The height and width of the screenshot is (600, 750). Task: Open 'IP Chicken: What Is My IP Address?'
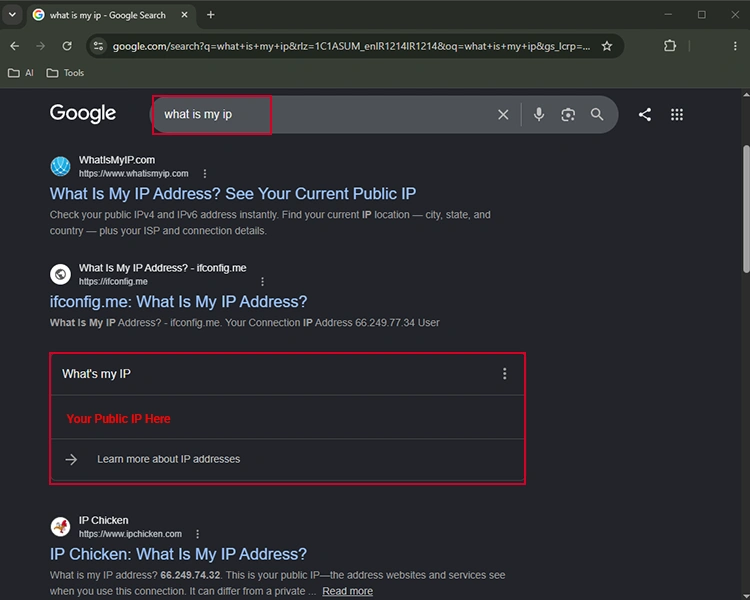178,554
